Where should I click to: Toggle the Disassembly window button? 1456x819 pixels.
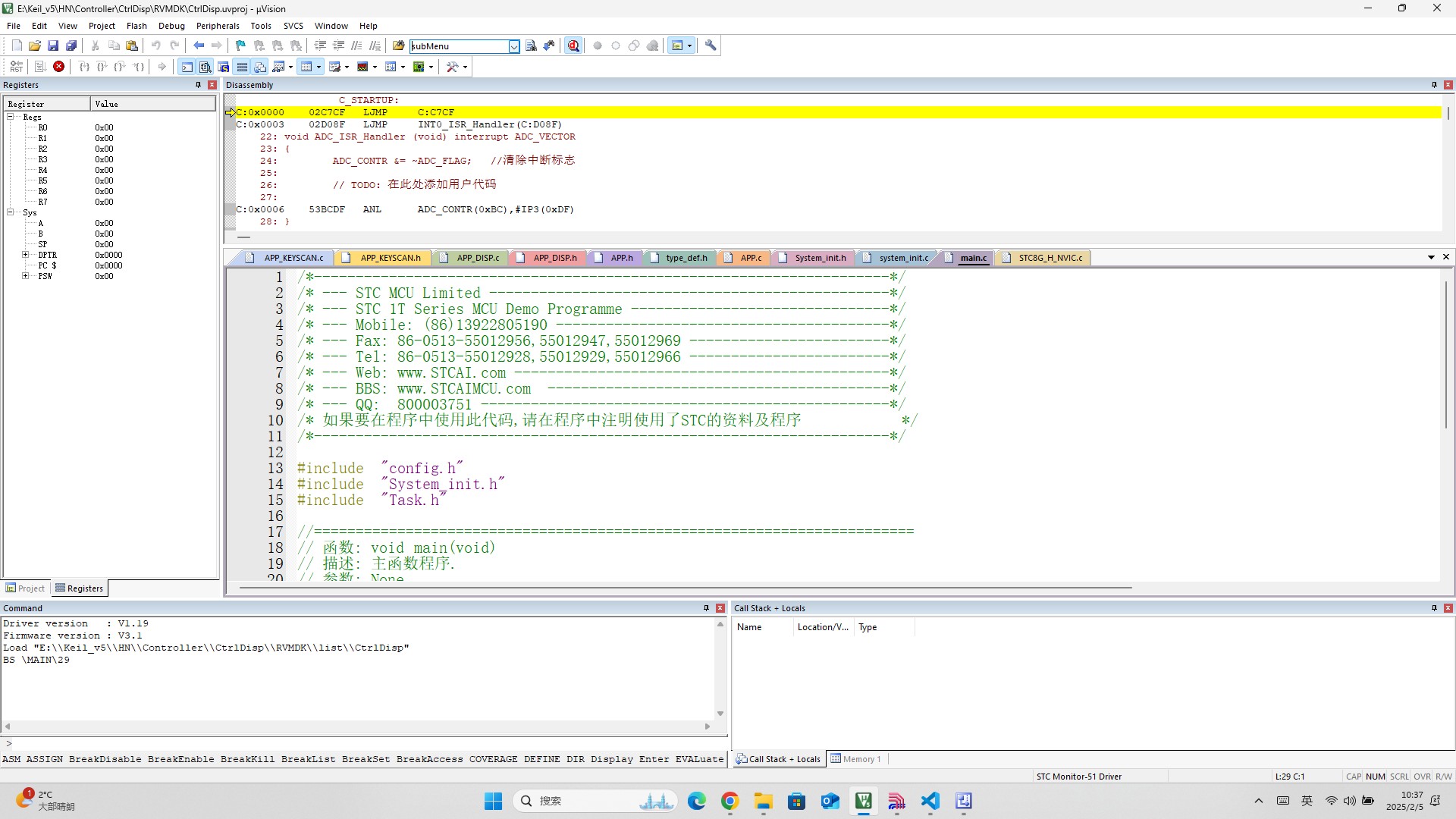(205, 67)
